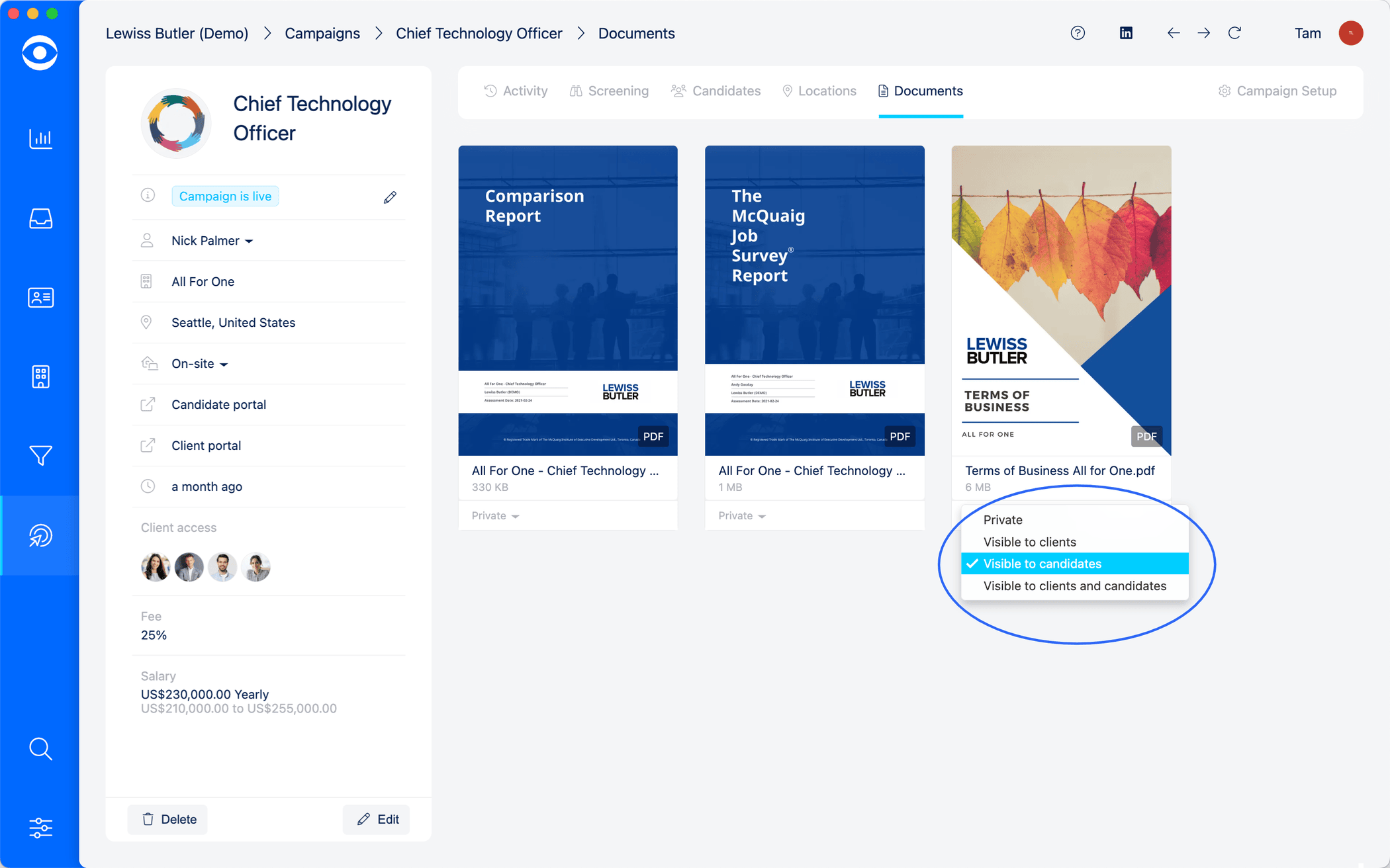Open Private dropdown under Comparison Report

point(495,516)
